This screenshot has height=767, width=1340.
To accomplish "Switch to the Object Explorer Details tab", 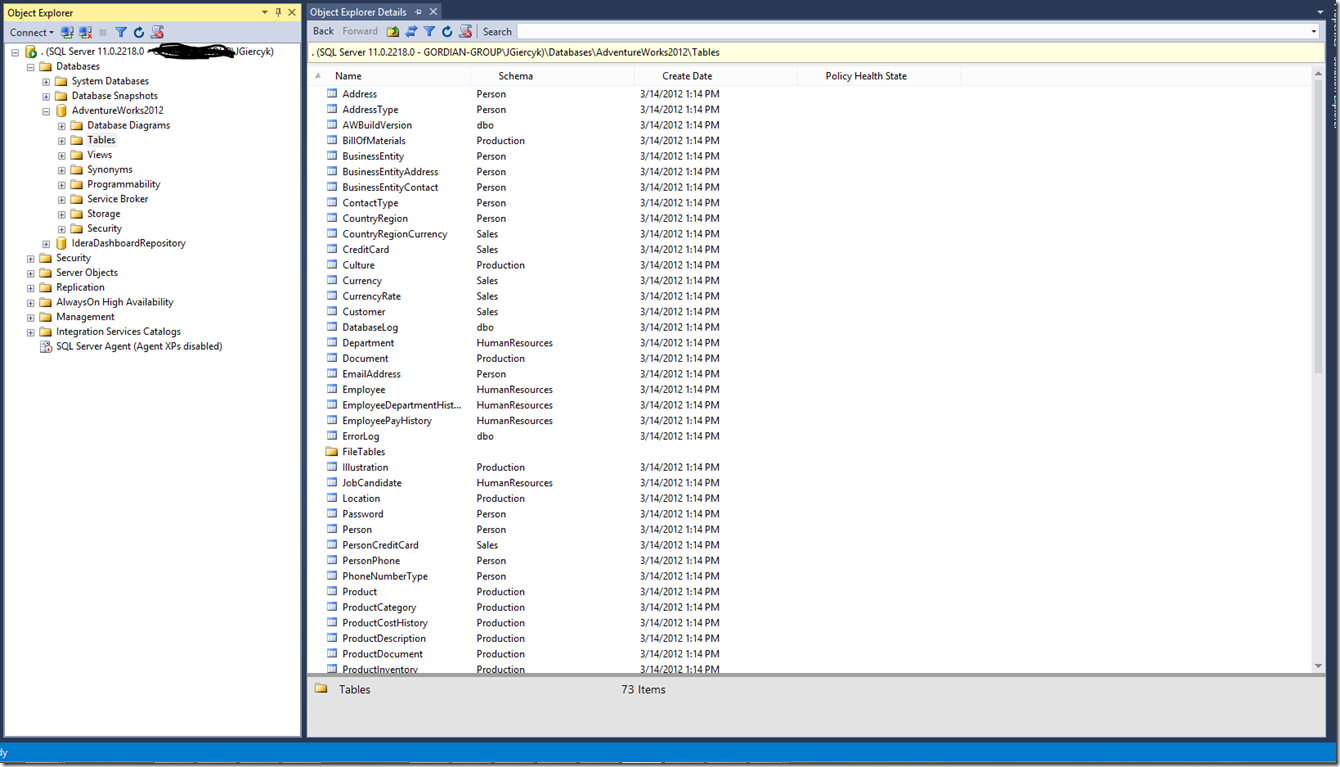I will (x=358, y=12).
